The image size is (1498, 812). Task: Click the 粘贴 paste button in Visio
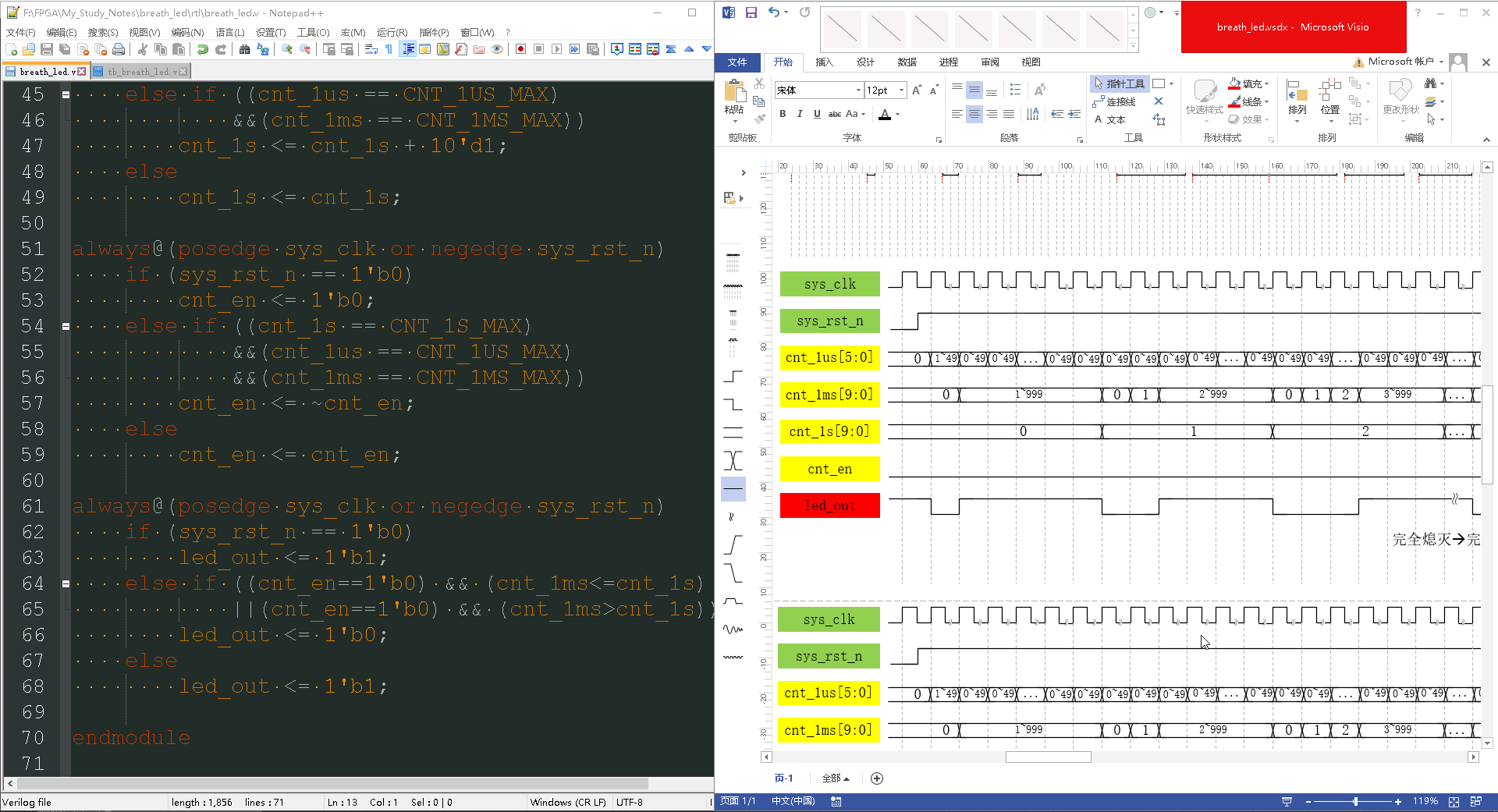pyautogui.click(x=734, y=101)
